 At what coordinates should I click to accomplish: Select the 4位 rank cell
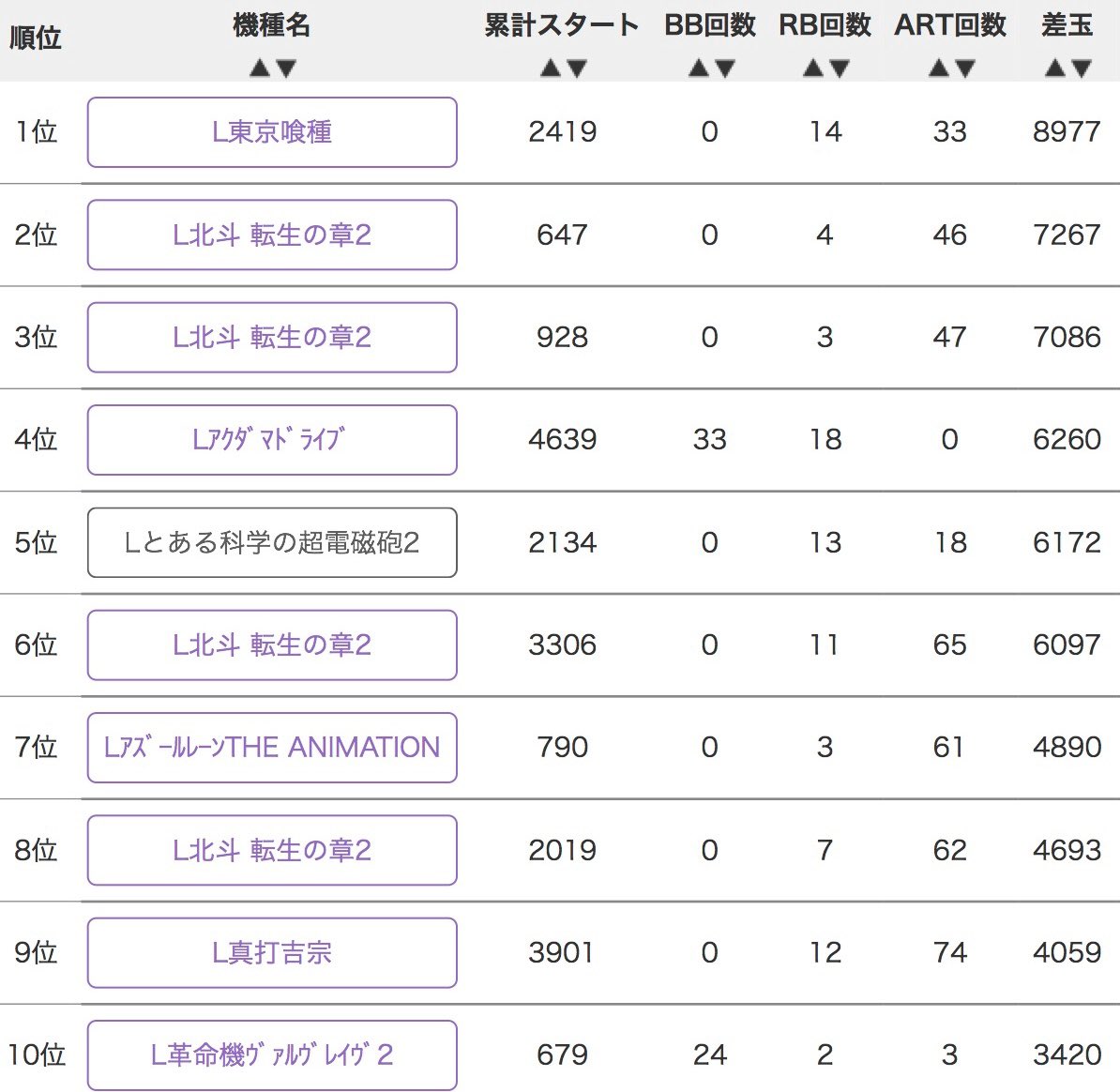[x=37, y=440]
